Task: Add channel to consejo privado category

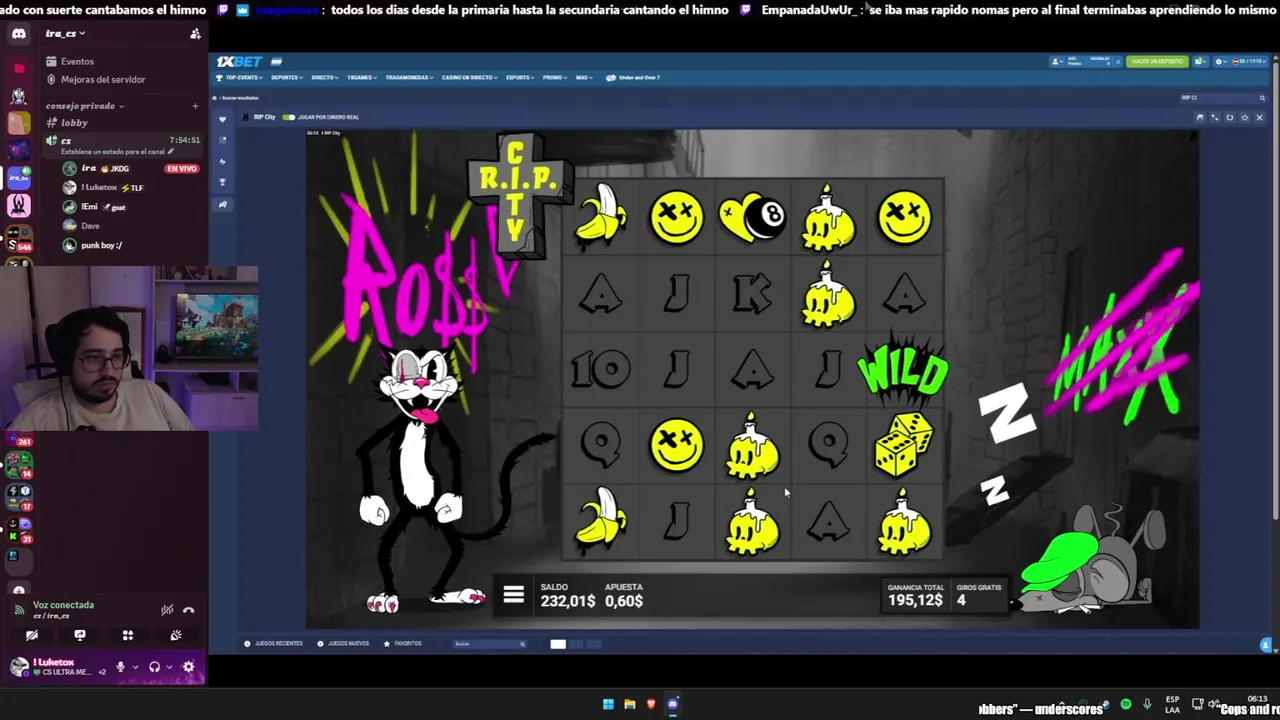Action: coord(195,106)
